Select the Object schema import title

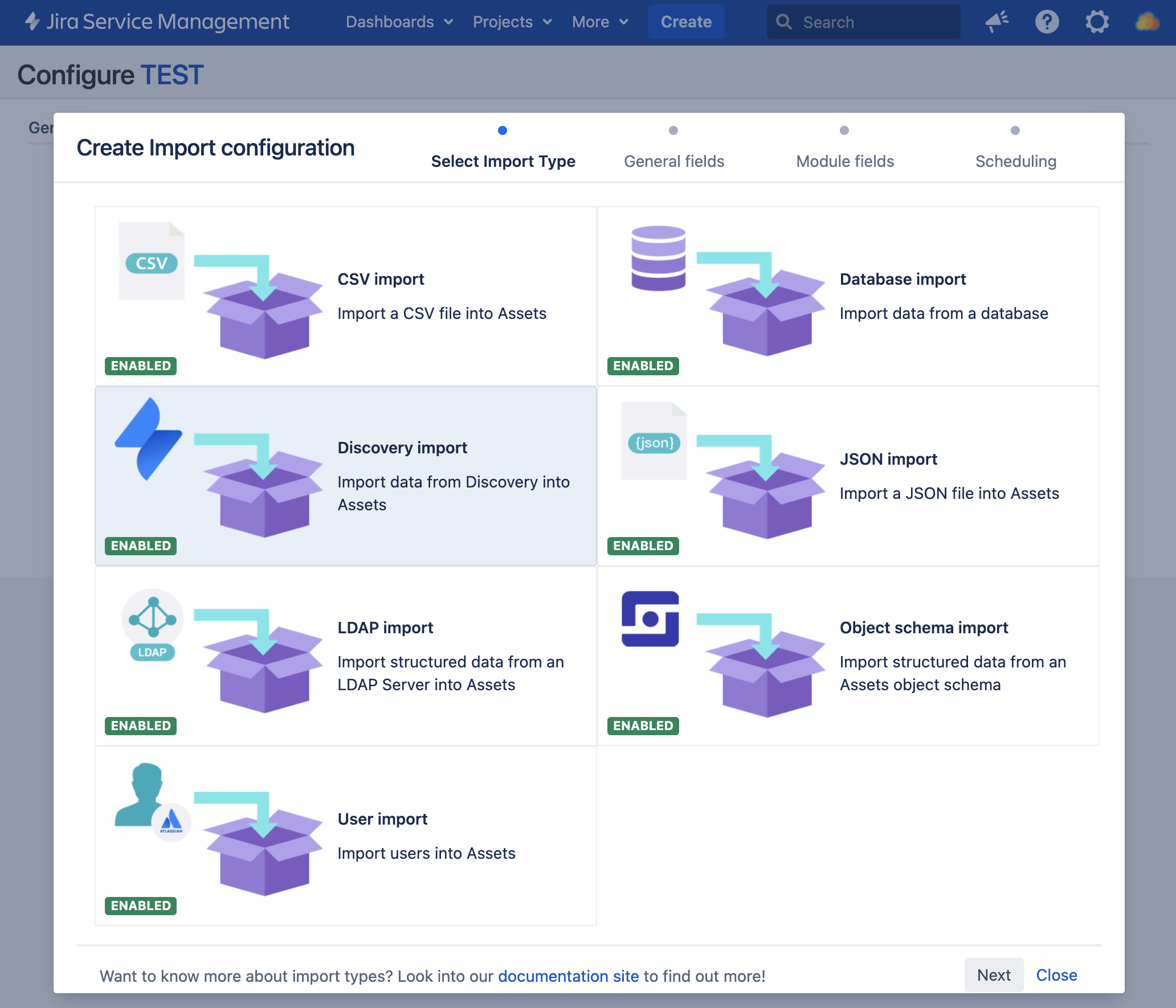tap(924, 628)
